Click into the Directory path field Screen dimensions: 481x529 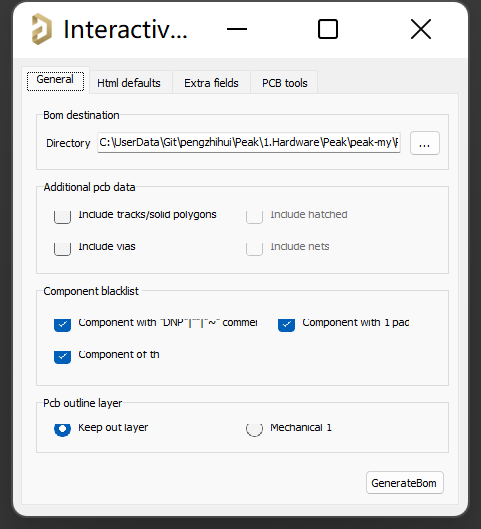click(x=249, y=142)
